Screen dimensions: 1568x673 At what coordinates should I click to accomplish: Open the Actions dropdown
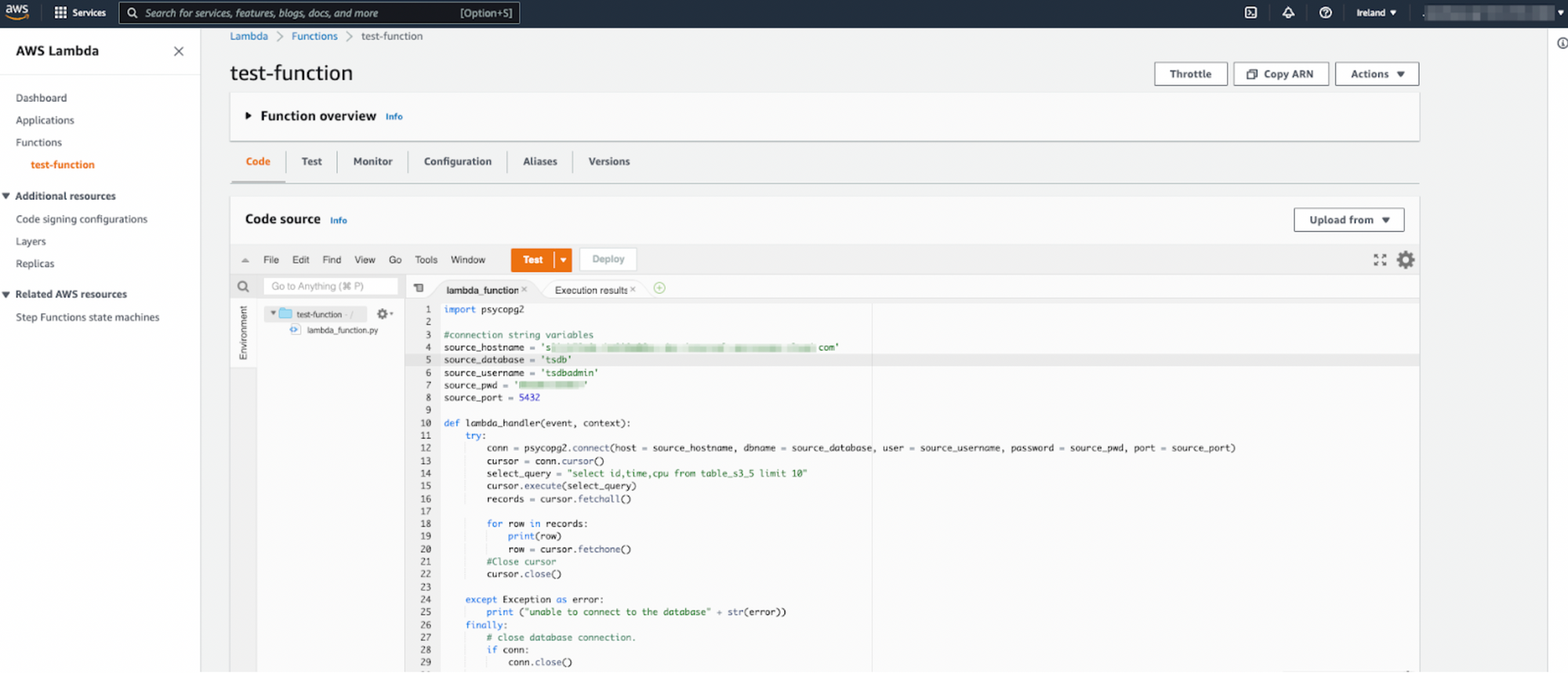point(1377,74)
